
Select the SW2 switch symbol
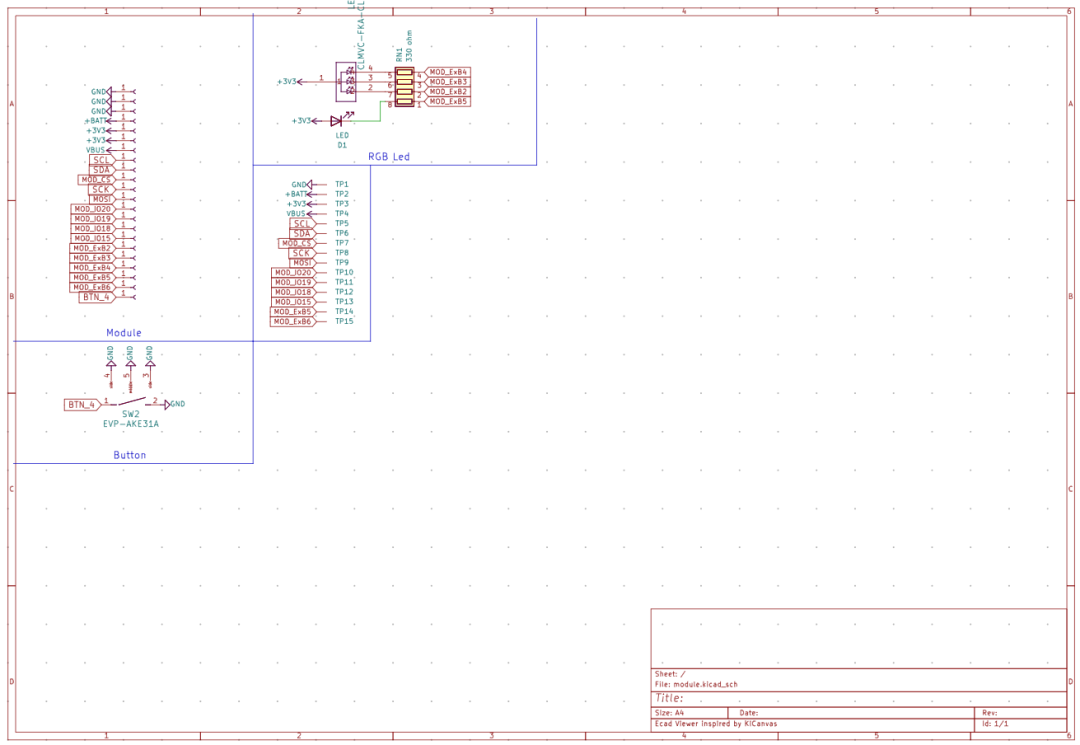coord(131,401)
